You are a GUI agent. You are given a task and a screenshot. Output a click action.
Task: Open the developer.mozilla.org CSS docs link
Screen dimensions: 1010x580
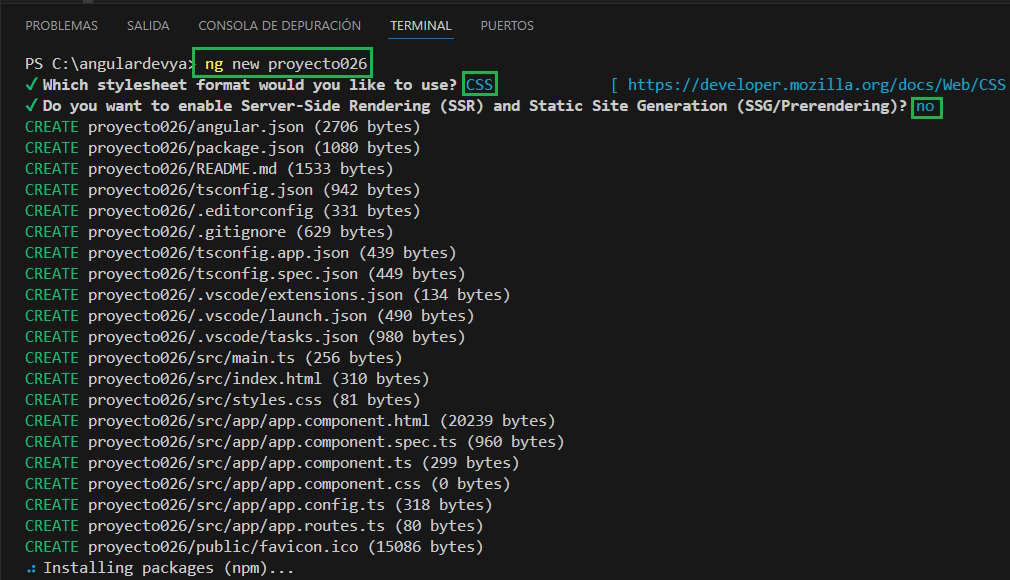click(x=816, y=84)
